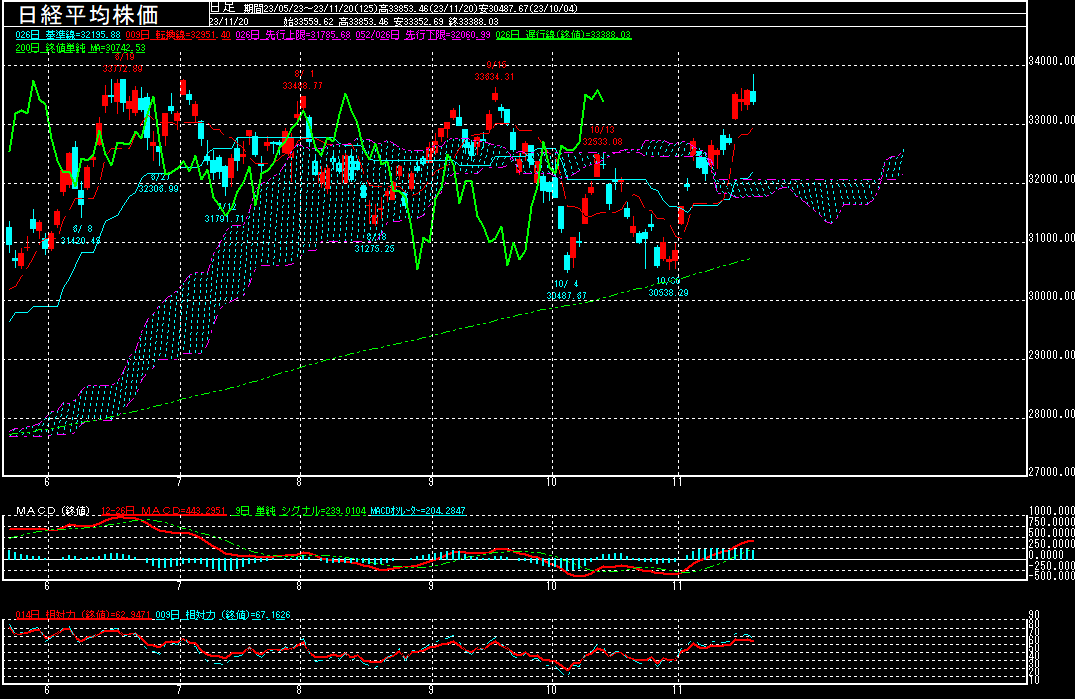Click the 33000.00 price axis label

(x=1052, y=120)
